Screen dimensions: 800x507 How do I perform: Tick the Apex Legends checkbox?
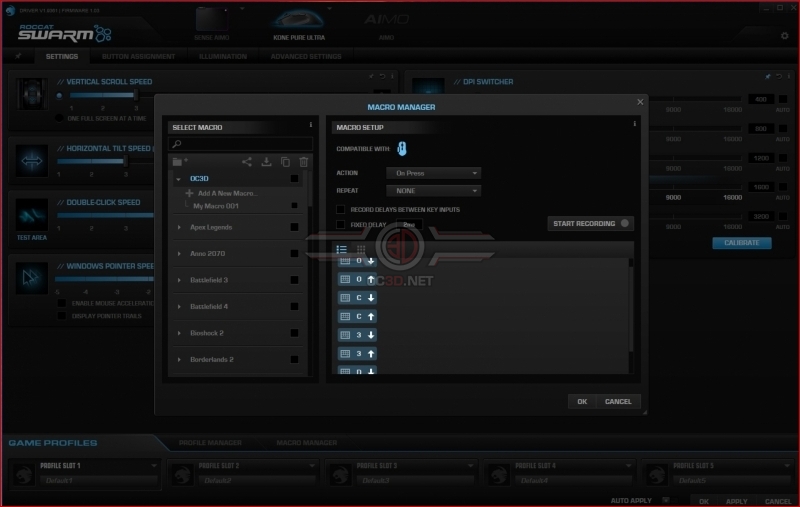coord(294,227)
